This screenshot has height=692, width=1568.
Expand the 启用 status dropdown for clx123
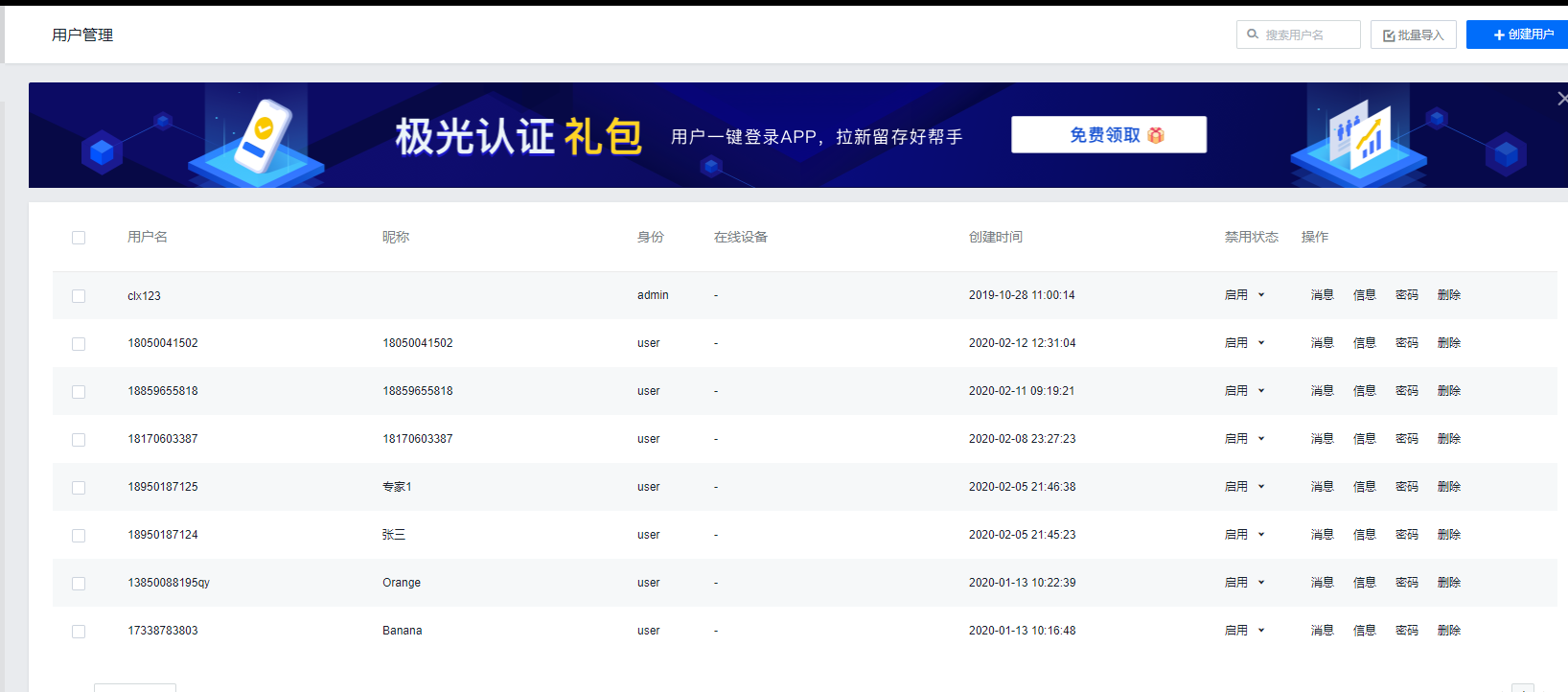pyautogui.click(x=1244, y=295)
